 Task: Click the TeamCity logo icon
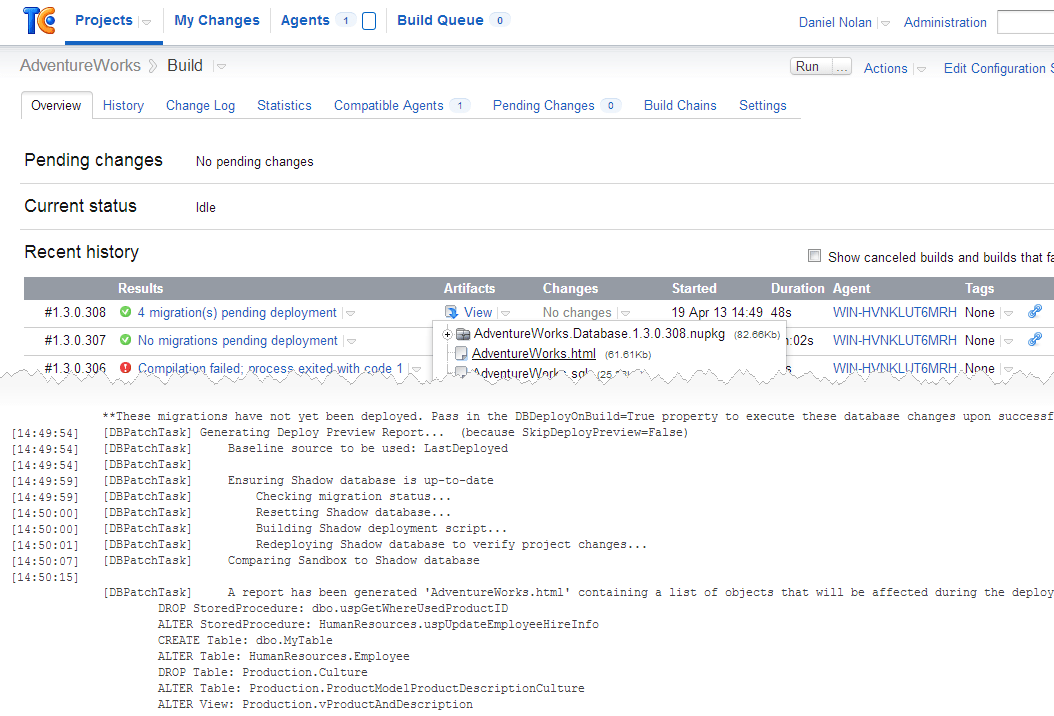click(x=39, y=20)
